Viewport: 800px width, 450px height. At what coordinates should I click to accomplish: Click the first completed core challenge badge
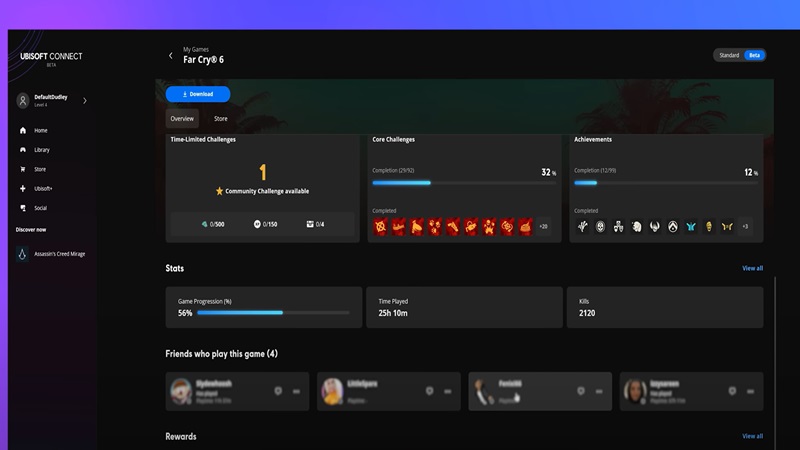coord(380,227)
